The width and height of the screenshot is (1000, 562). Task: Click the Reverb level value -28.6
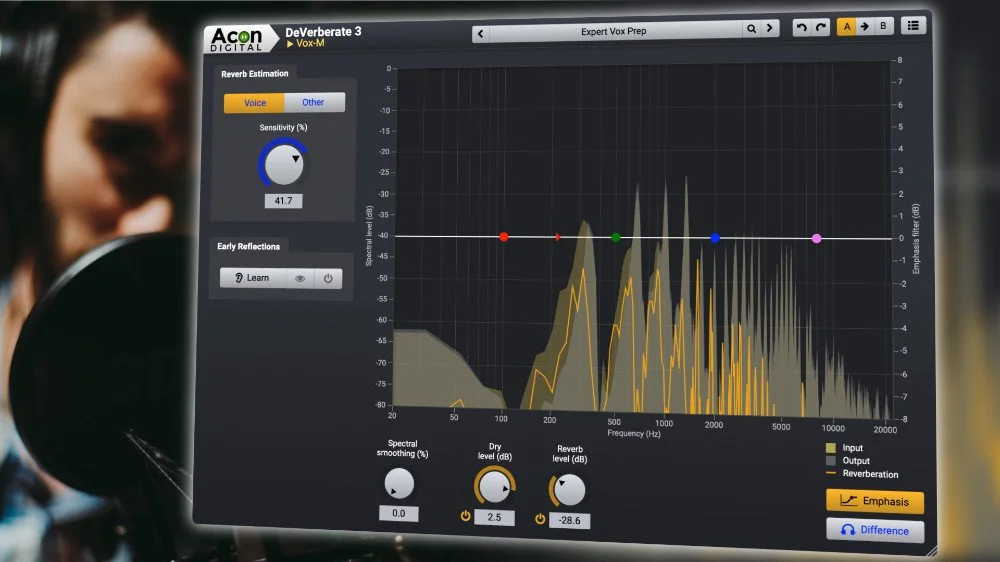570,521
